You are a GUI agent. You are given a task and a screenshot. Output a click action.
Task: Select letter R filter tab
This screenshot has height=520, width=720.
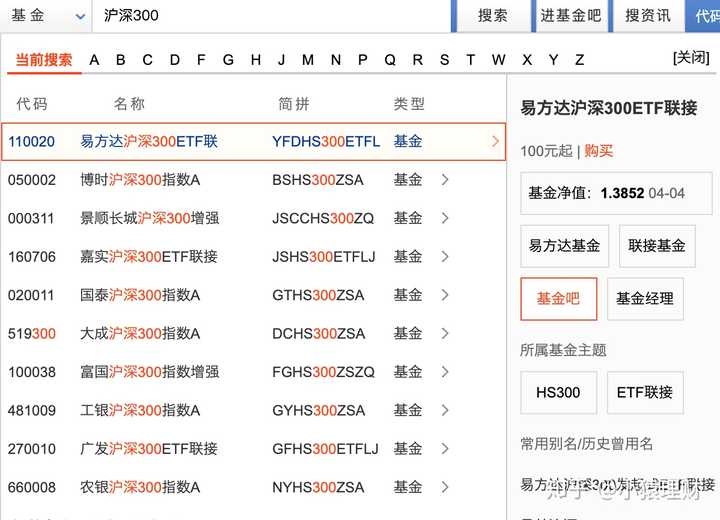click(417, 60)
